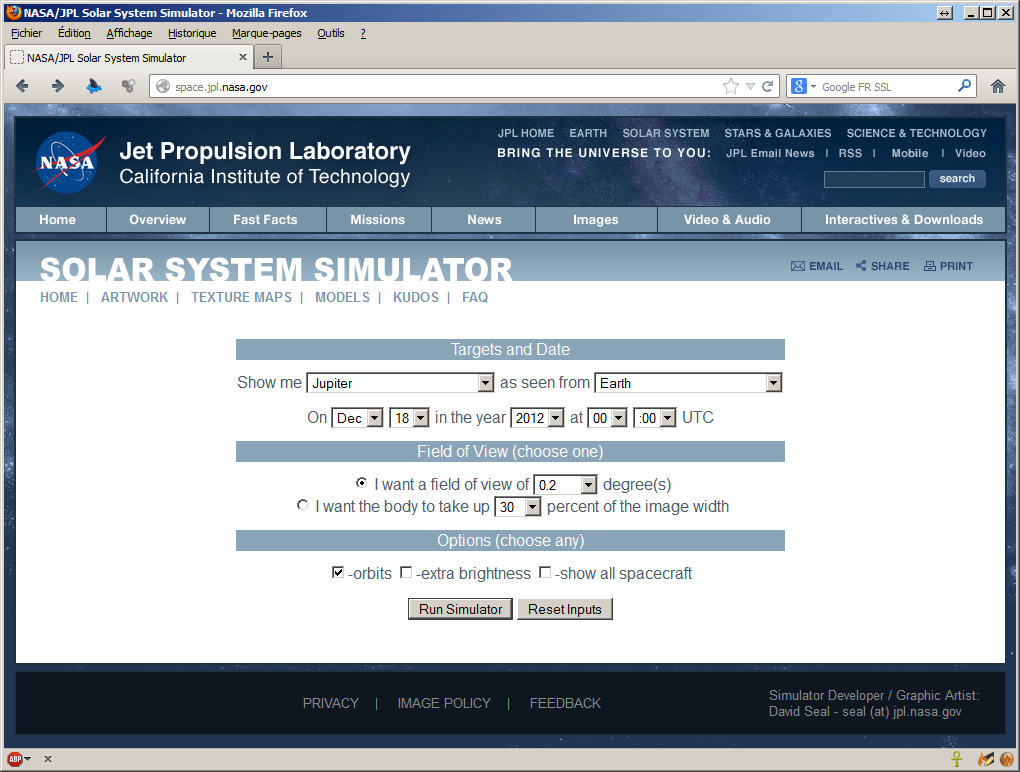1020x772 pixels.
Task: Open the address bar history dropdown arrow
Action: coord(750,87)
